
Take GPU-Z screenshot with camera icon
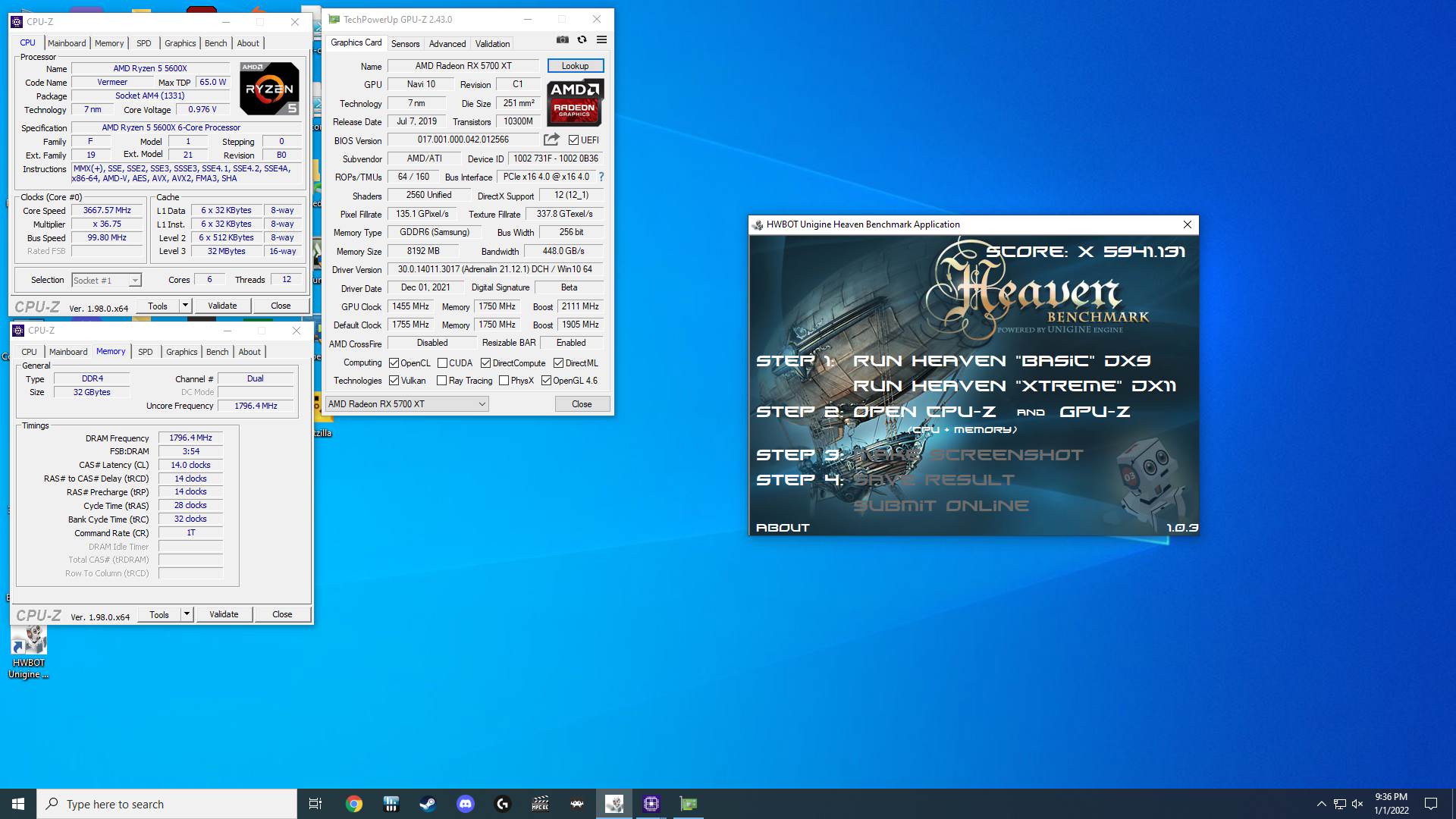pos(563,39)
